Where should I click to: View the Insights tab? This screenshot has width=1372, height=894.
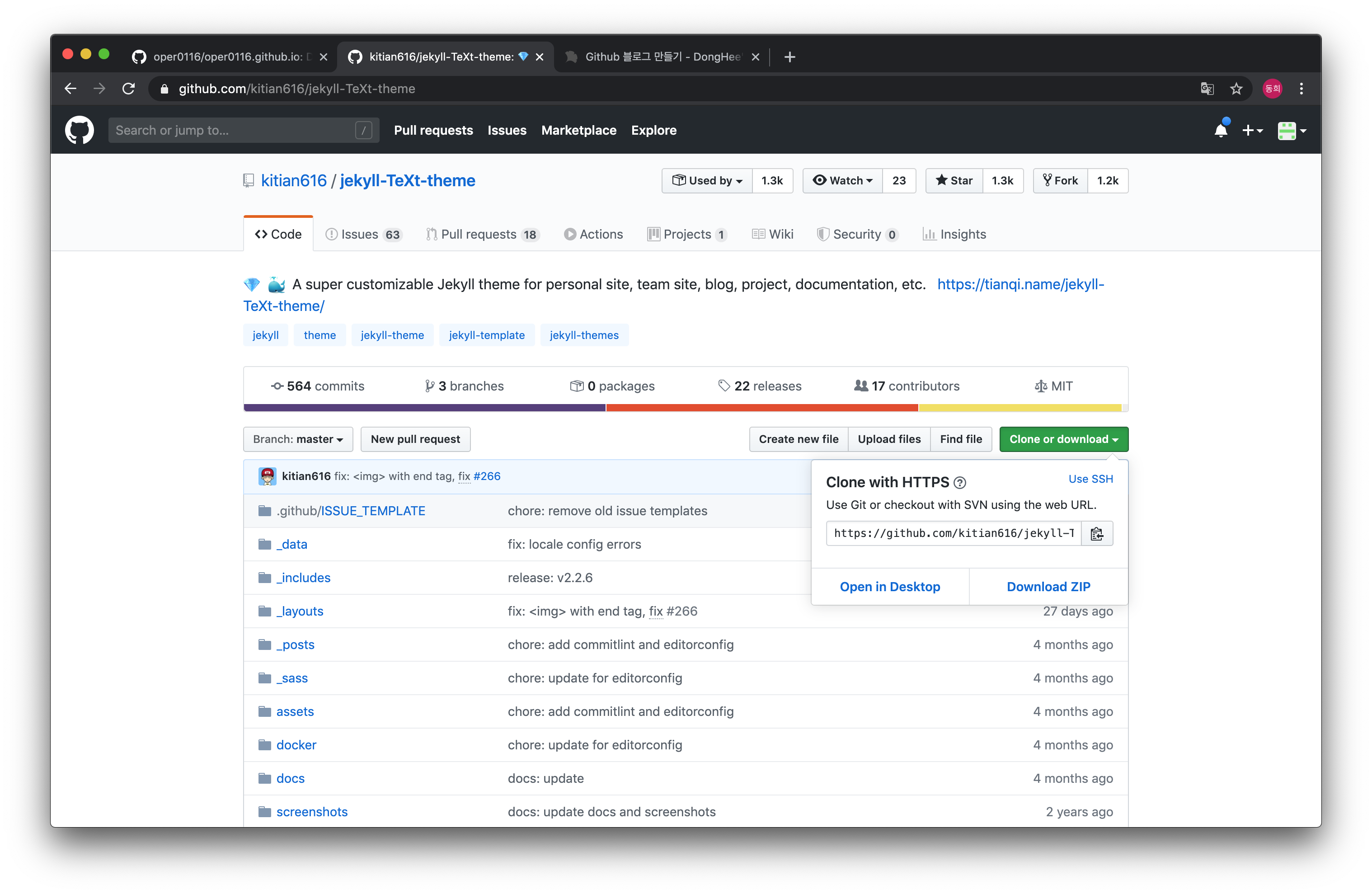click(x=954, y=235)
